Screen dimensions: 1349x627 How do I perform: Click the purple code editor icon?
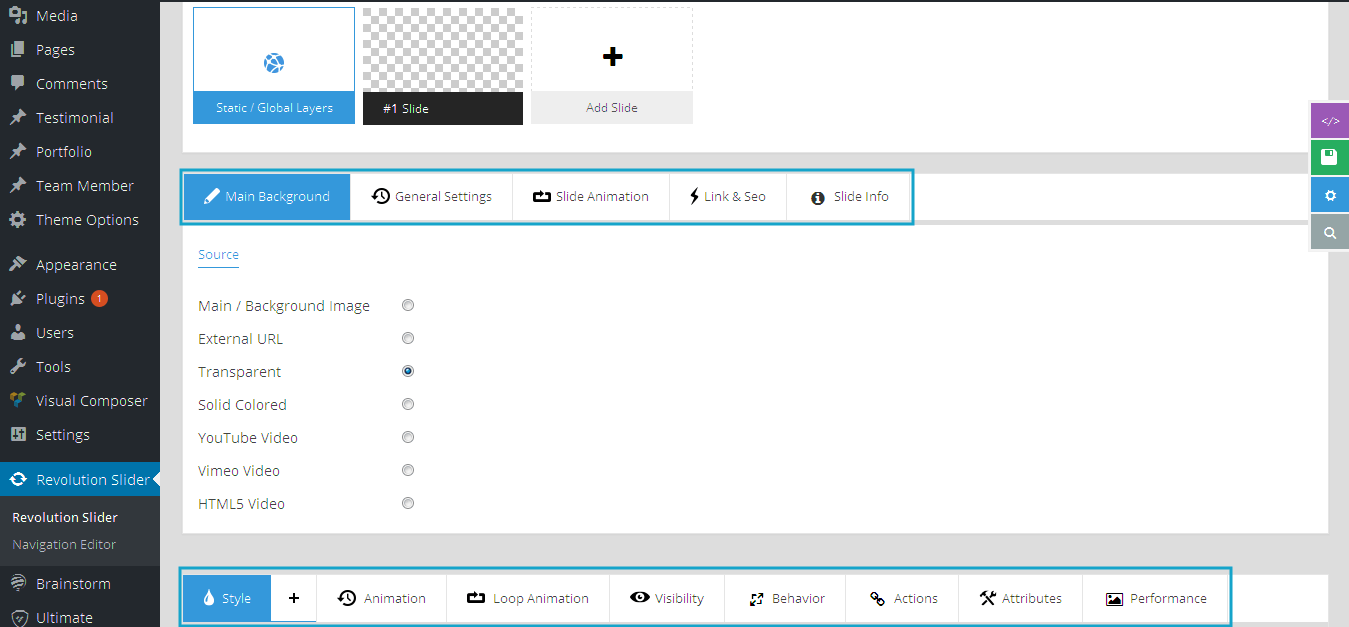coord(1329,121)
